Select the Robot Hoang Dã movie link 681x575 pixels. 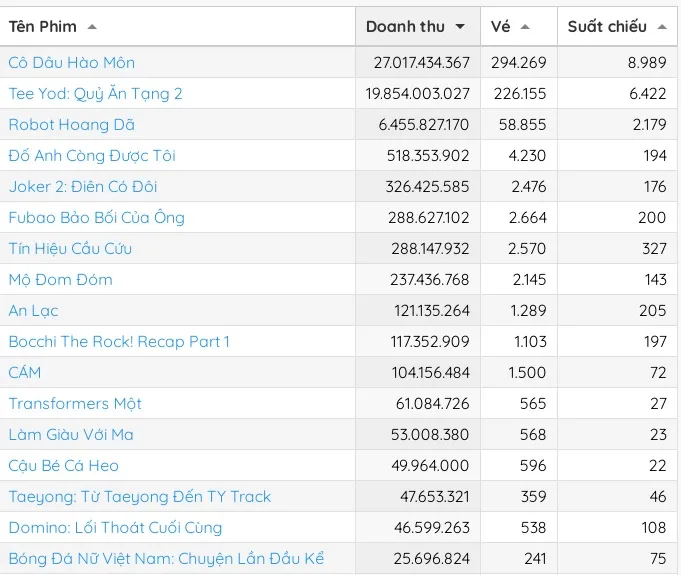(71, 124)
